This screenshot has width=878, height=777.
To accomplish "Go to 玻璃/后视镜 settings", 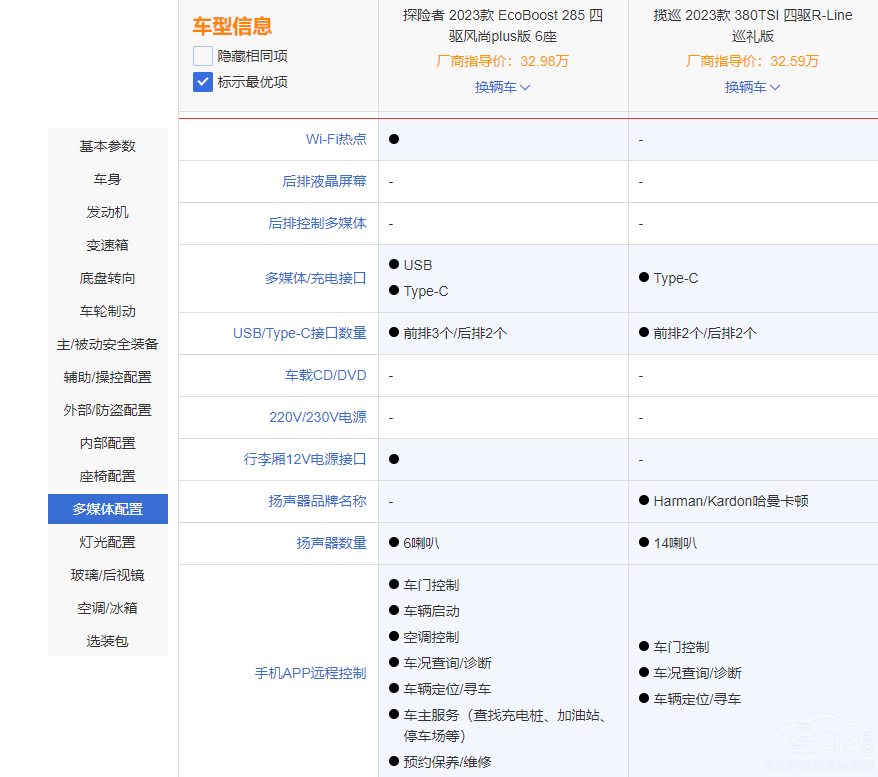I will 107,574.
